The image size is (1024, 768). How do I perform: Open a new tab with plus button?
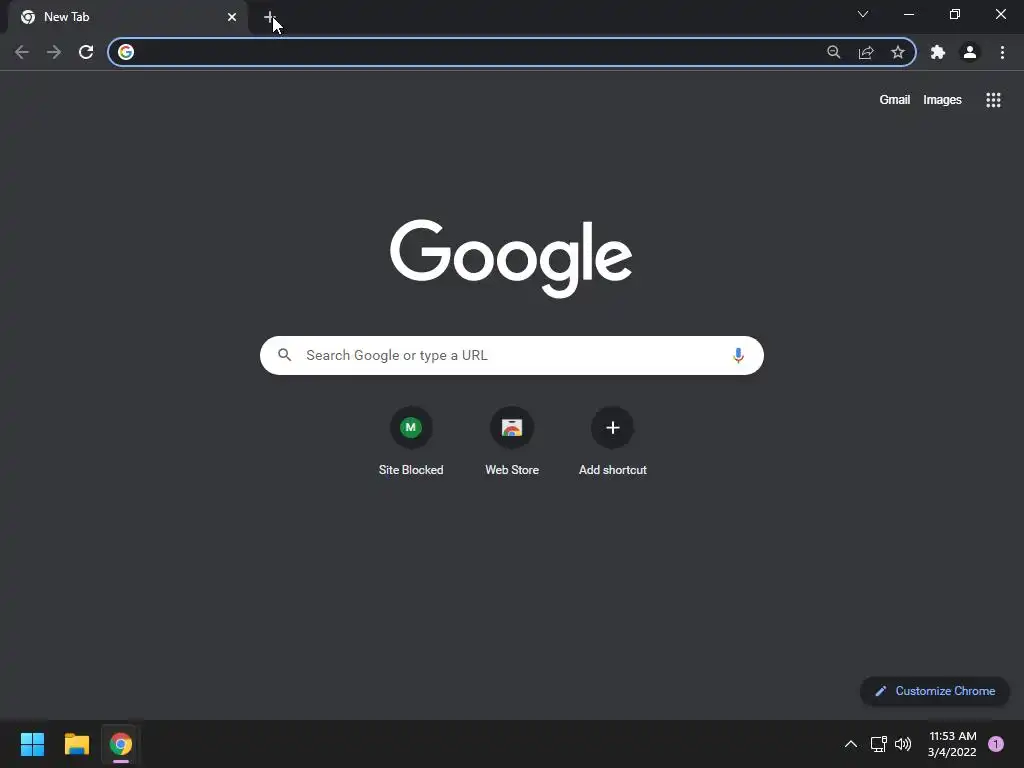coord(270,17)
